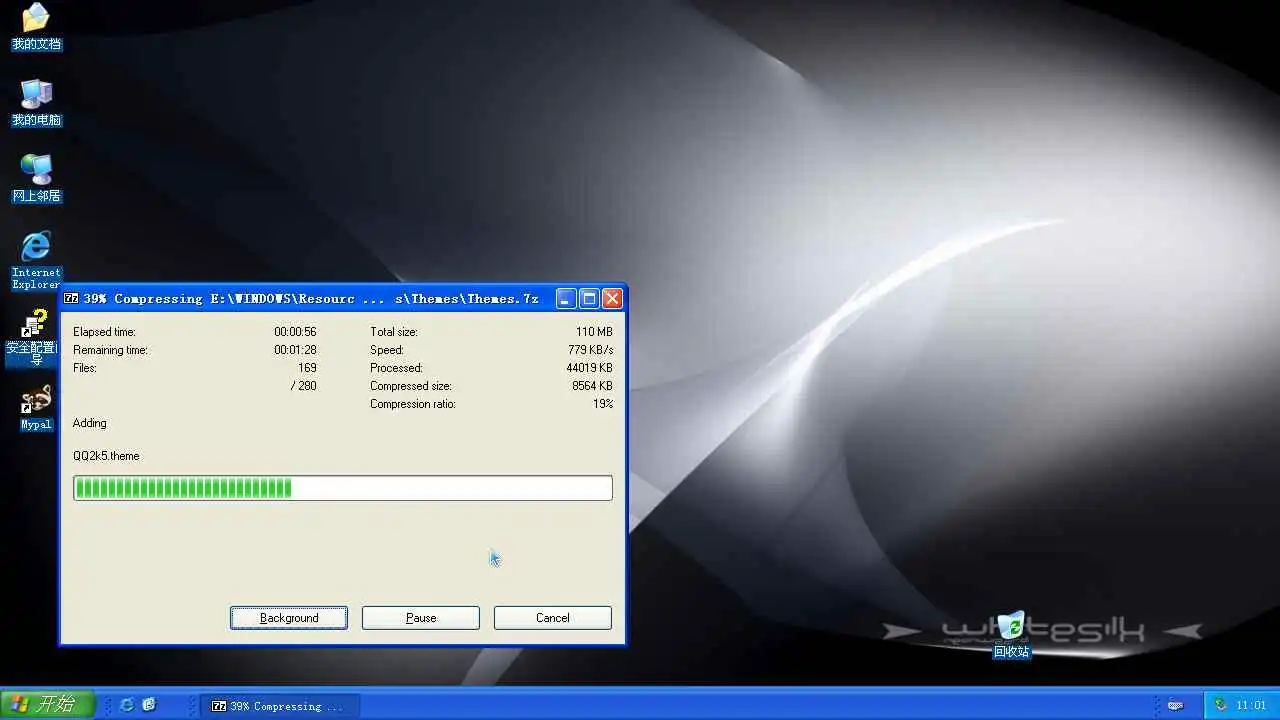
Task: Click the Files count 169
Action: (x=307, y=368)
